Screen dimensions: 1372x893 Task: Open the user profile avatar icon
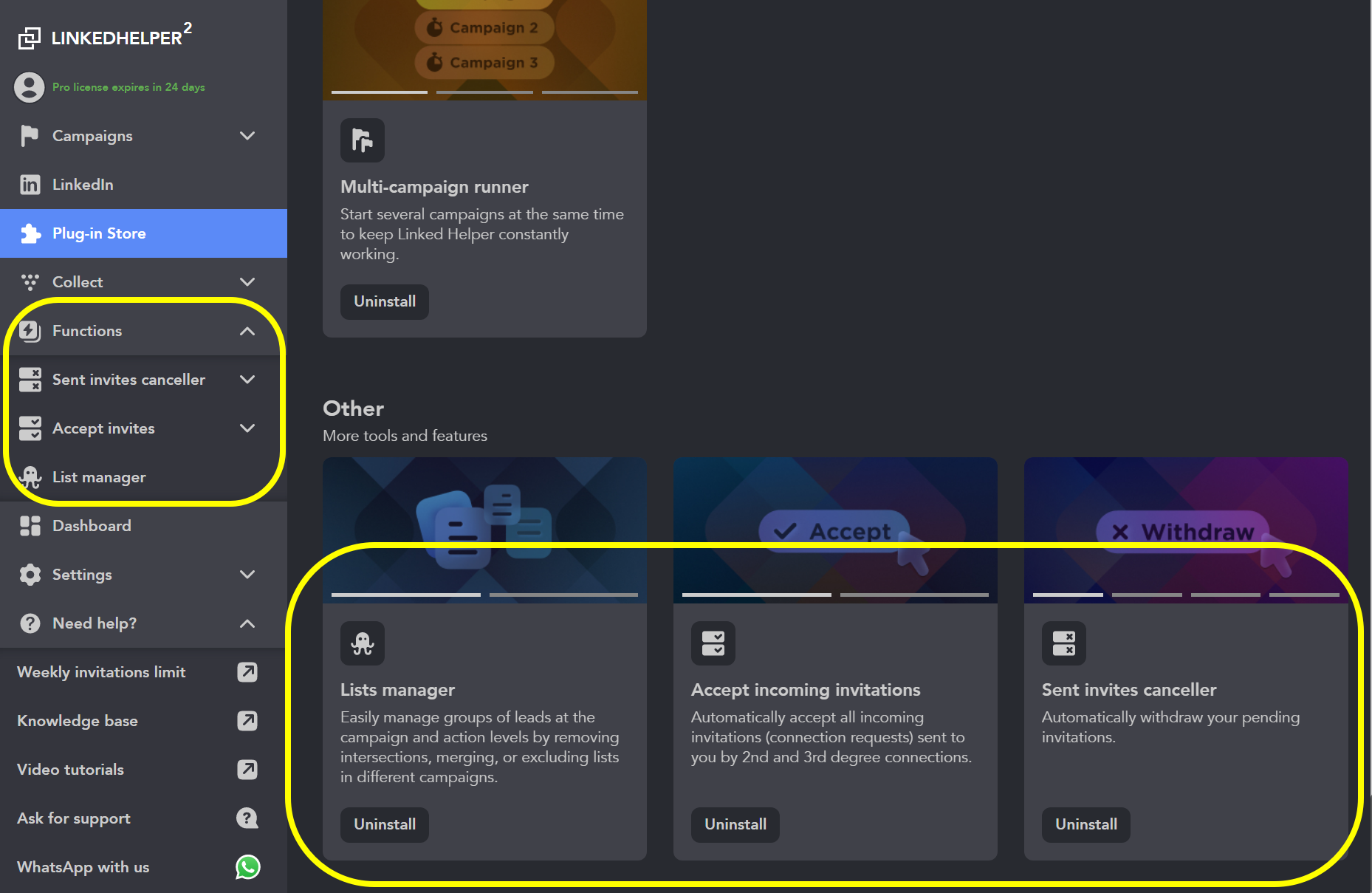(30, 87)
